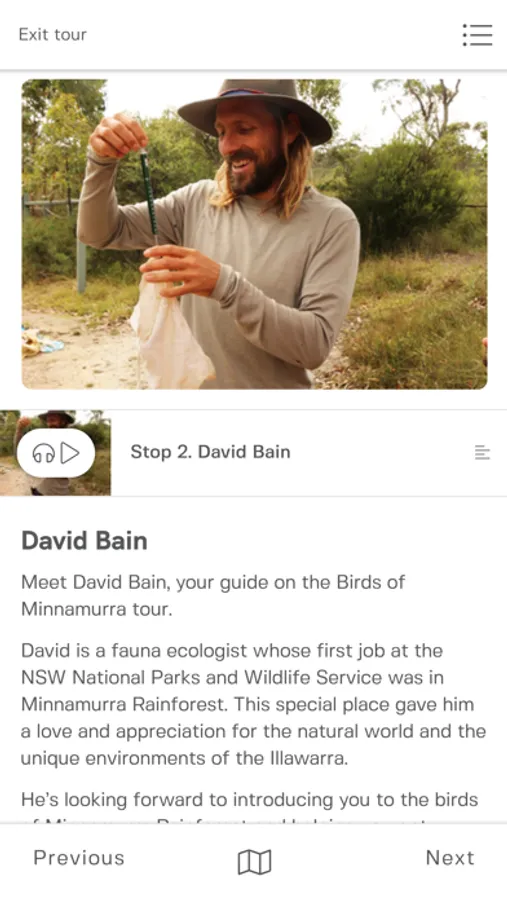Image resolution: width=507 pixels, height=900 pixels.
Task: Click the Stop 2 audio row background
Action: 253,453
